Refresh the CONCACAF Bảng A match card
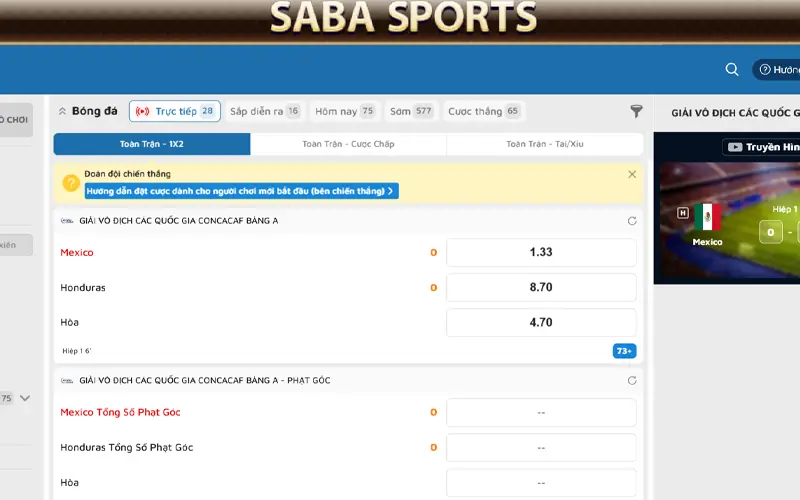800x500 pixels. [x=632, y=221]
